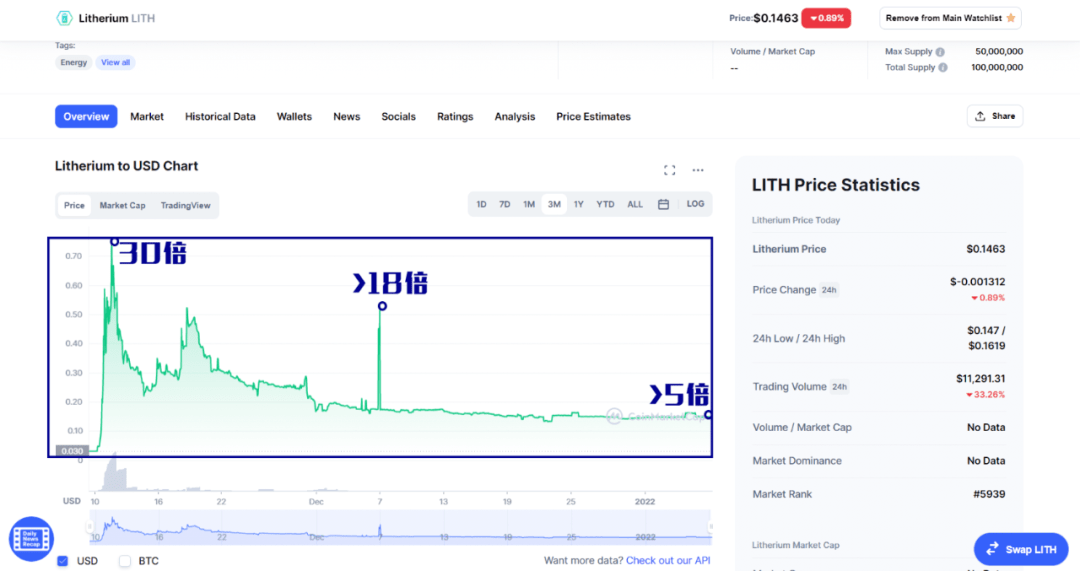
Task: Open the Ratings tab
Action: point(455,116)
